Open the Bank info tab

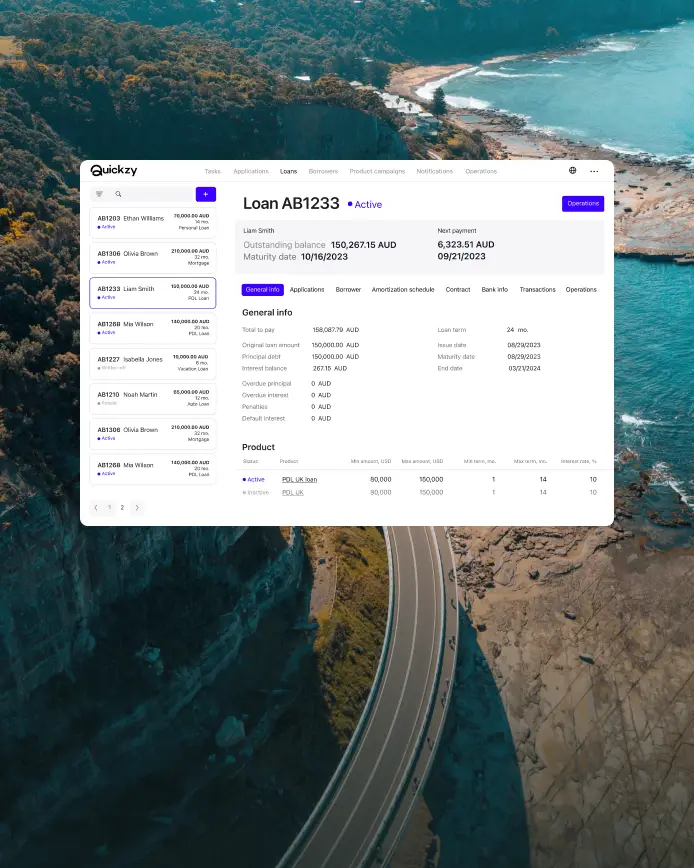[495, 290]
